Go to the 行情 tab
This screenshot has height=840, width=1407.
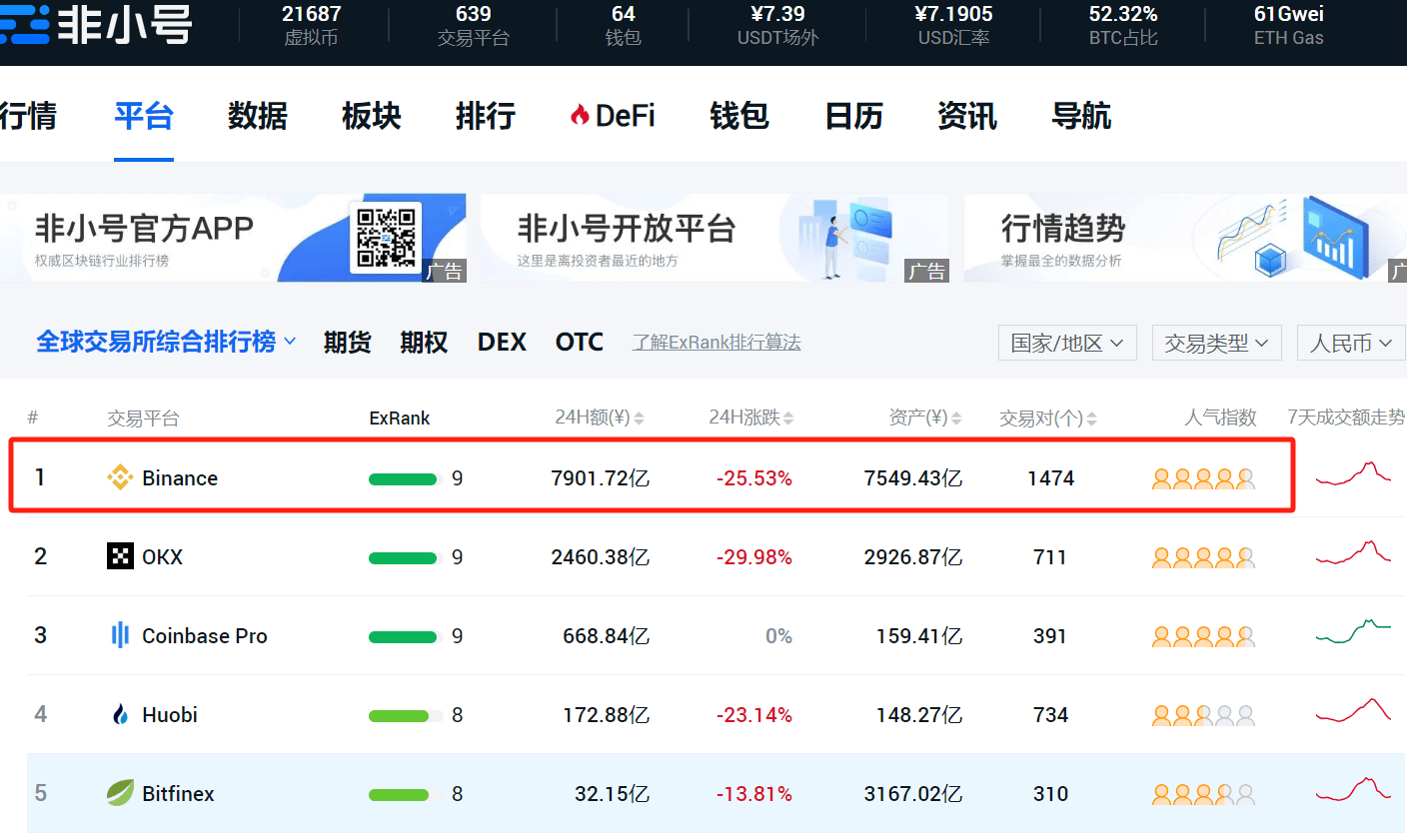coord(28,116)
